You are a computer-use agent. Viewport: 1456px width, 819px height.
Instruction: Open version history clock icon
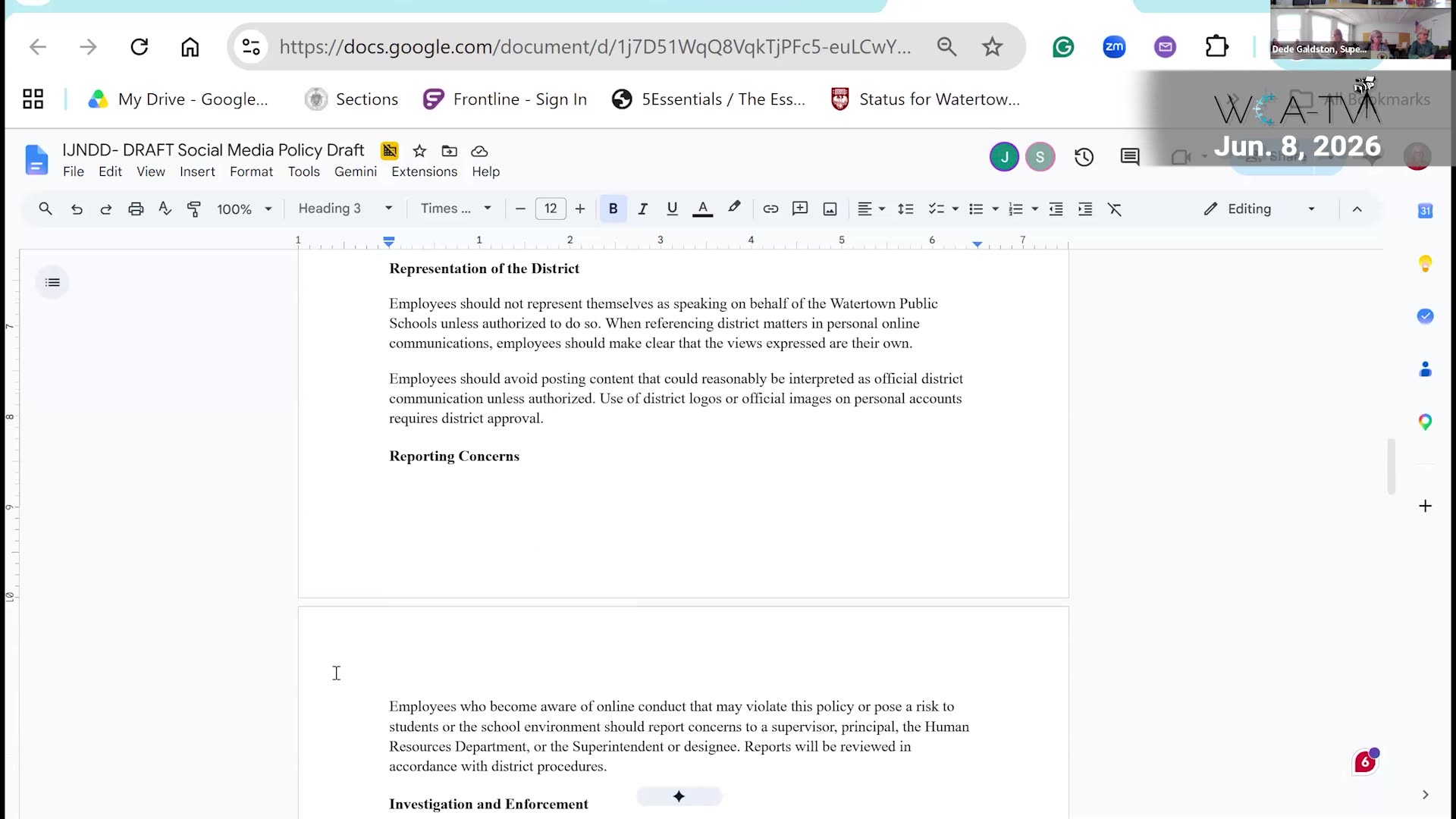click(x=1084, y=157)
